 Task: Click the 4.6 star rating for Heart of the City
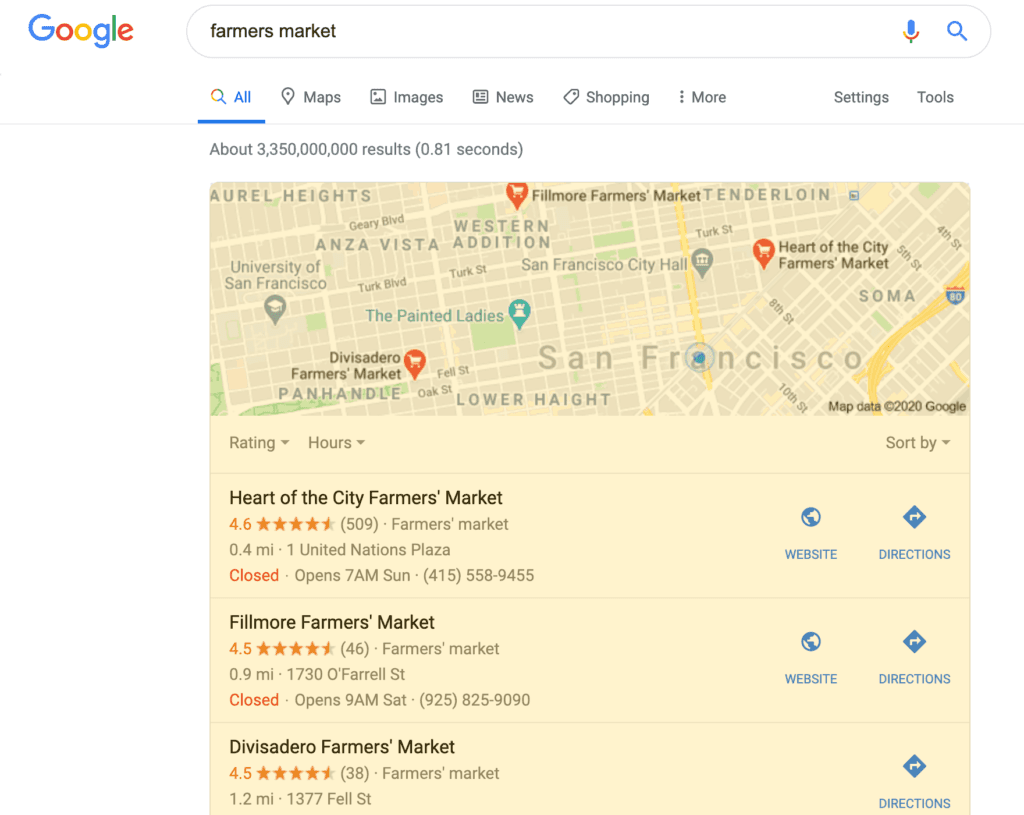click(x=281, y=524)
